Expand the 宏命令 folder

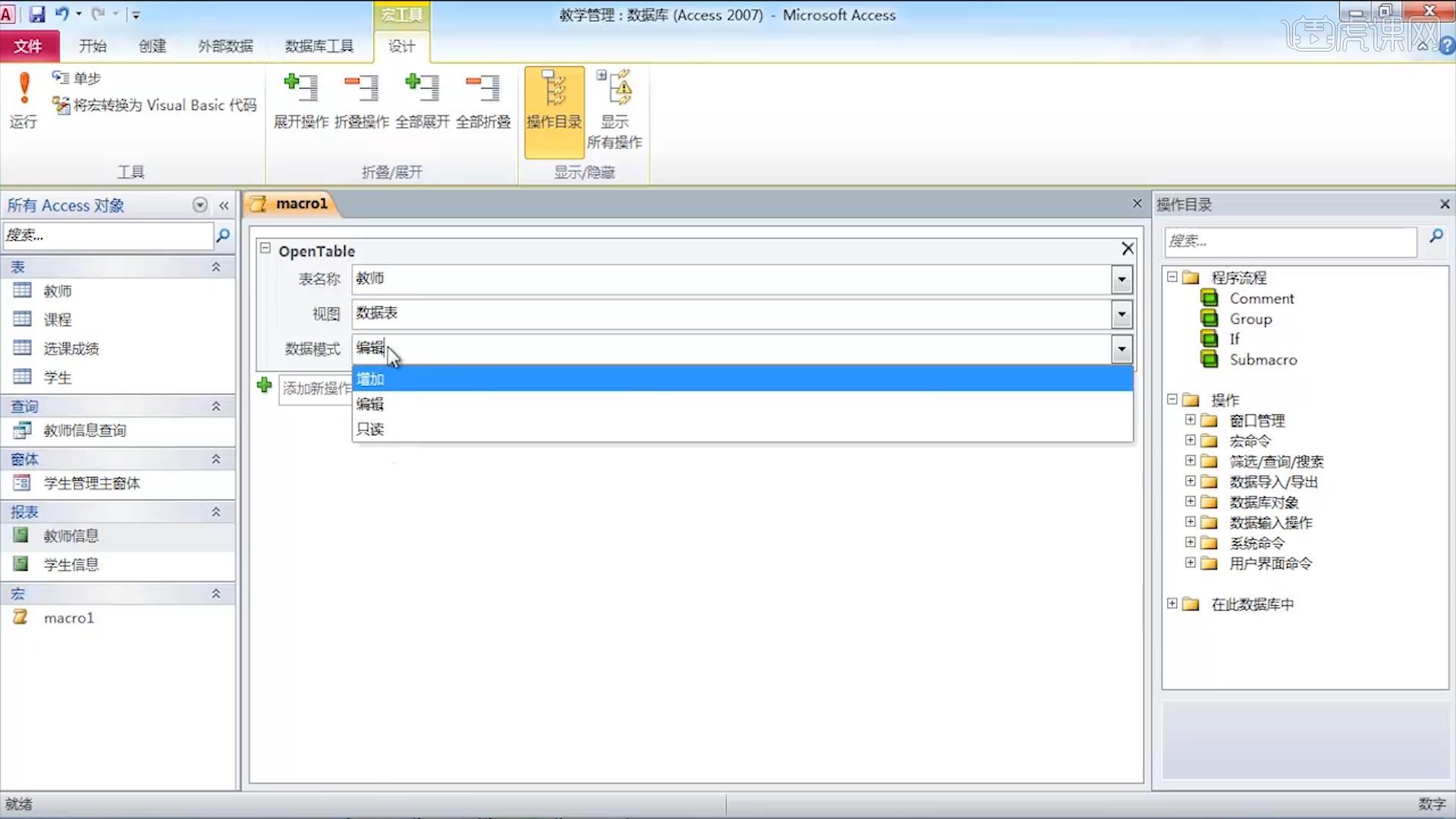tap(1191, 440)
